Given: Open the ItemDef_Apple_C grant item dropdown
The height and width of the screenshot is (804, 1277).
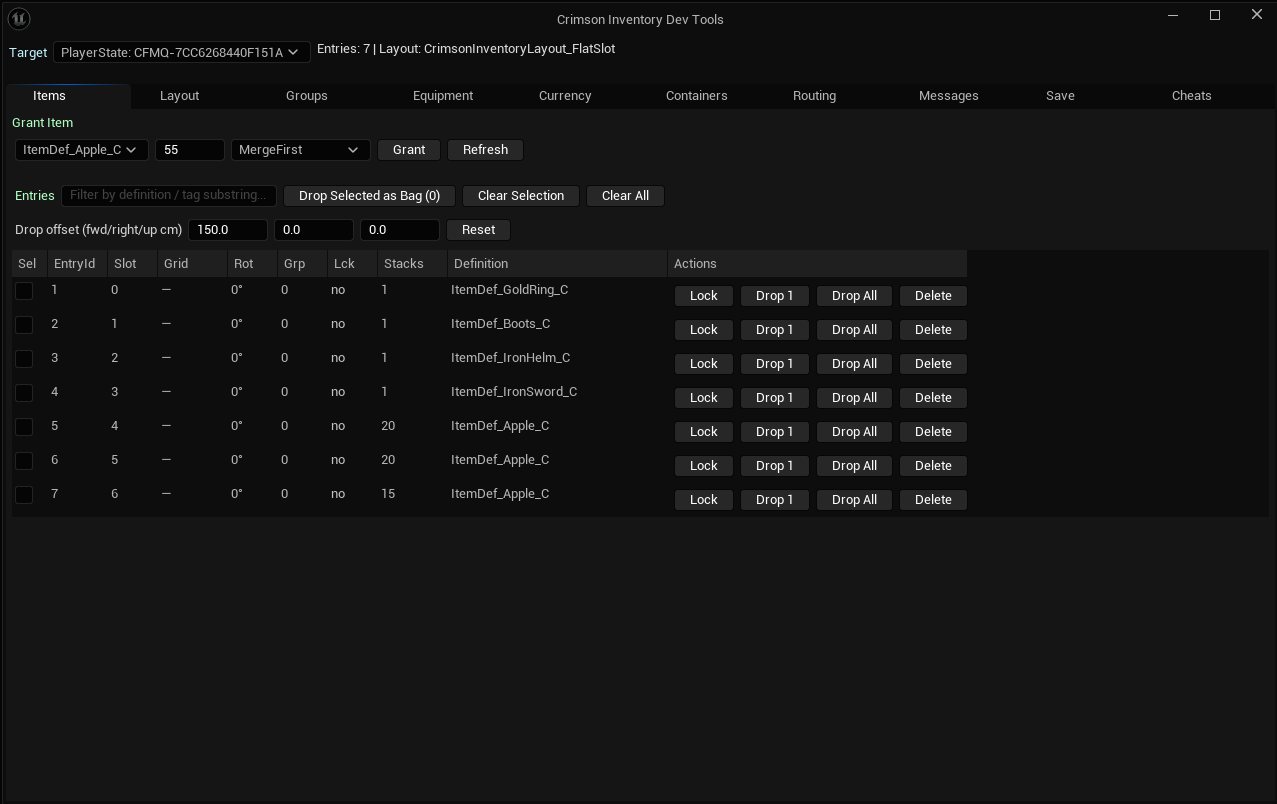Looking at the screenshot, I should click(81, 150).
